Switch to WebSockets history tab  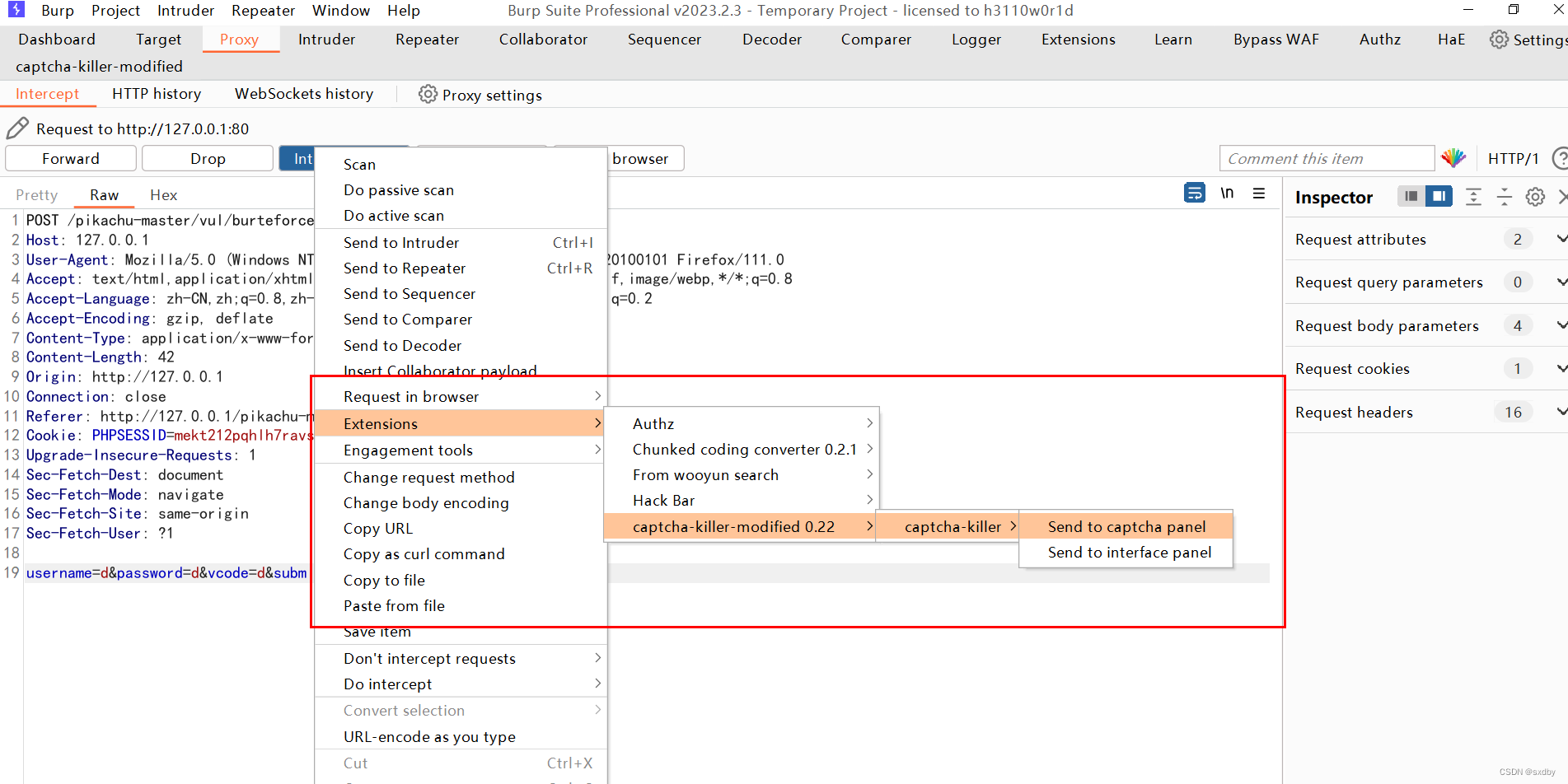(x=304, y=93)
